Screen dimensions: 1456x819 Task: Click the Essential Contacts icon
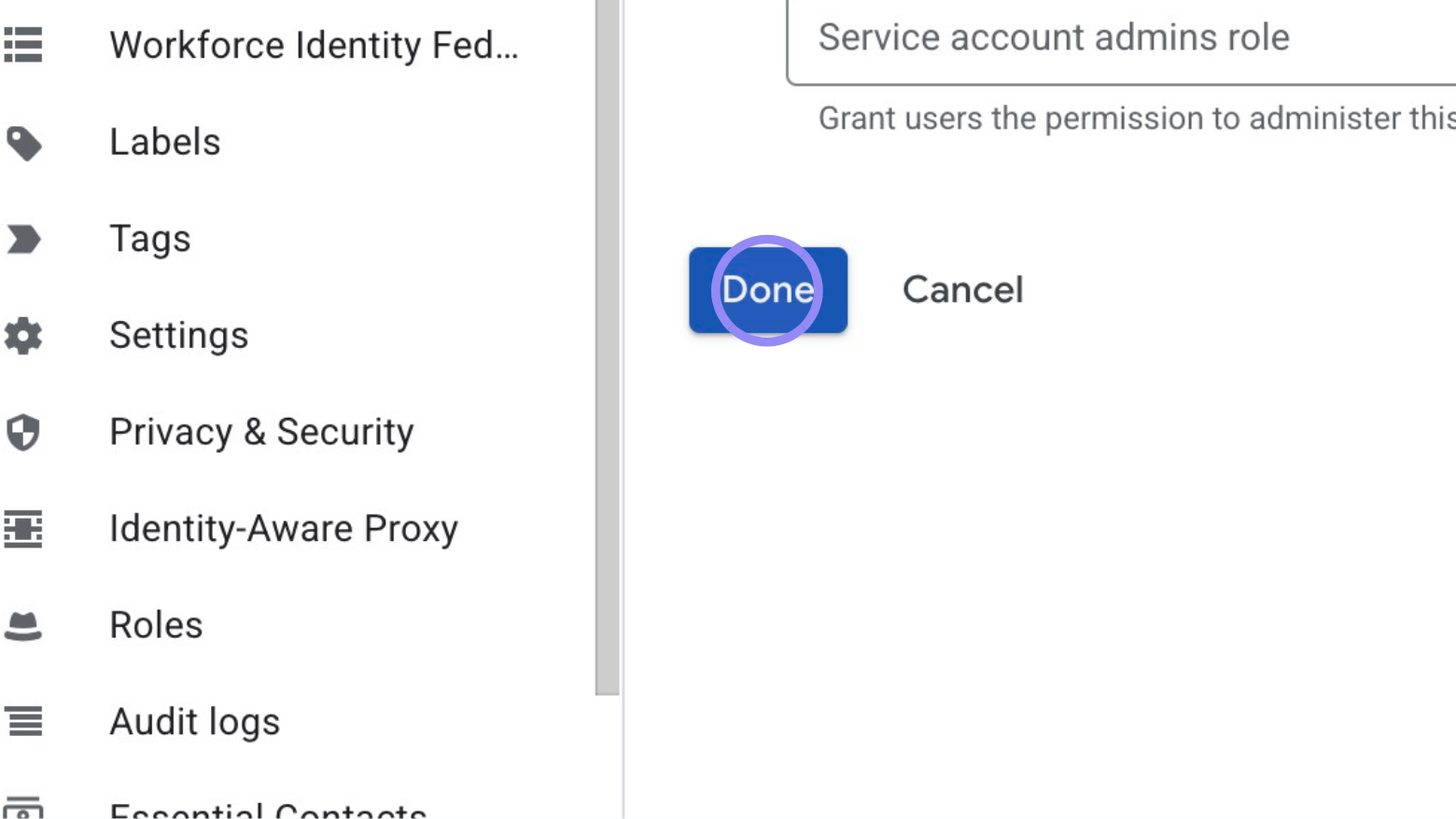(x=23, y=810)
